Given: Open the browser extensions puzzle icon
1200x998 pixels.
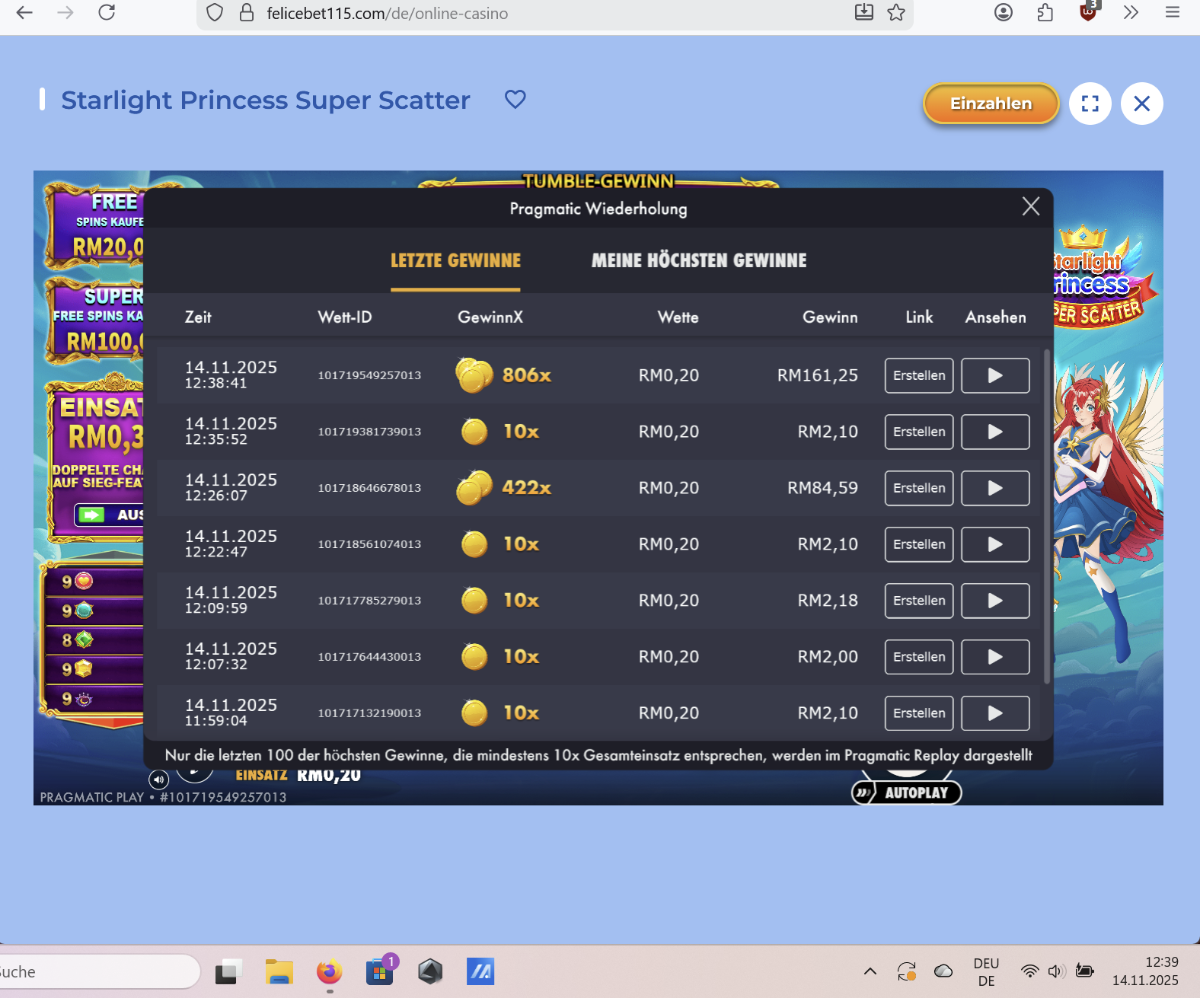Looking at the screenshot, I should [1045, 13].
